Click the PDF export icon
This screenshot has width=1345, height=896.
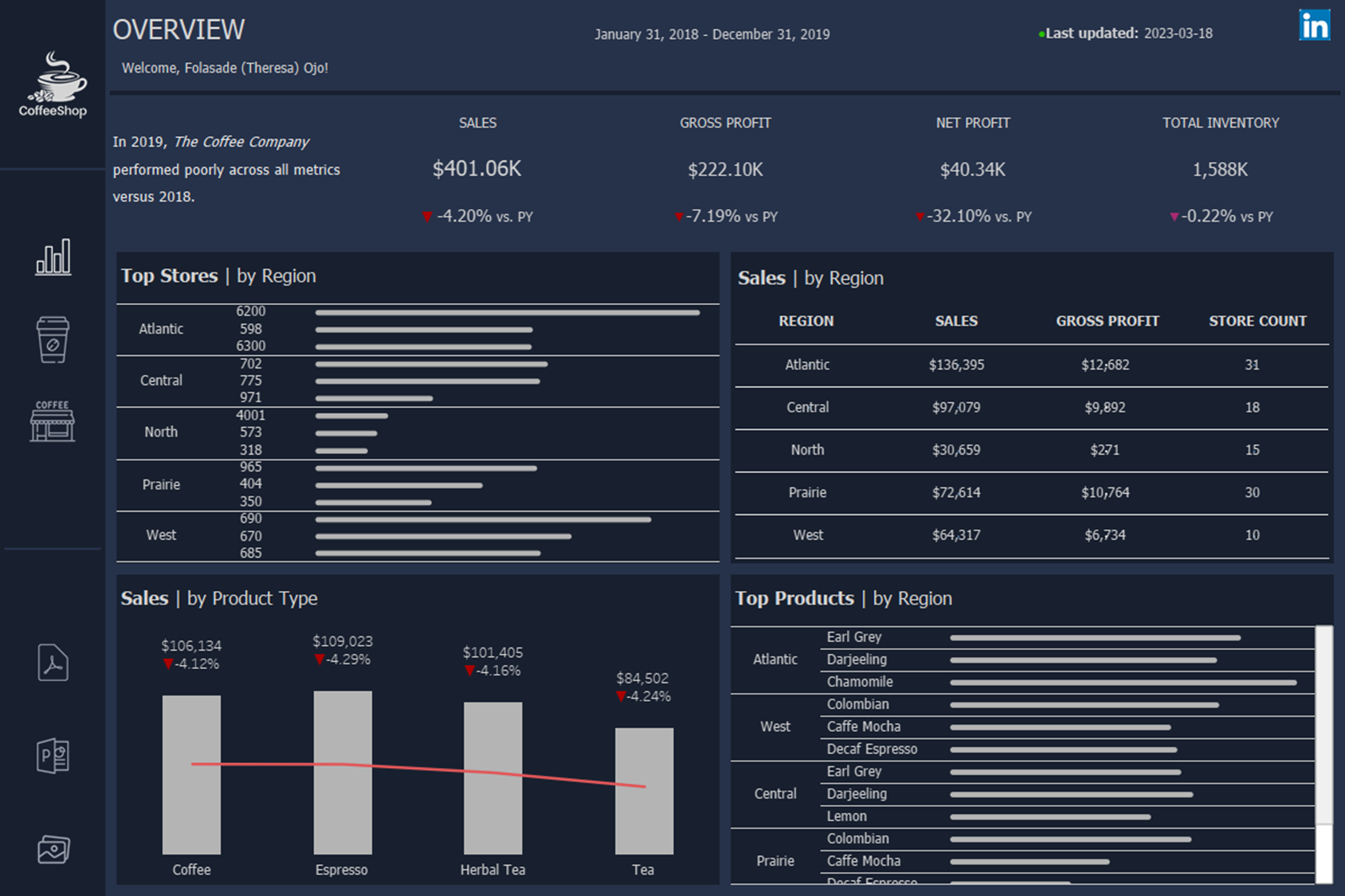52,663
